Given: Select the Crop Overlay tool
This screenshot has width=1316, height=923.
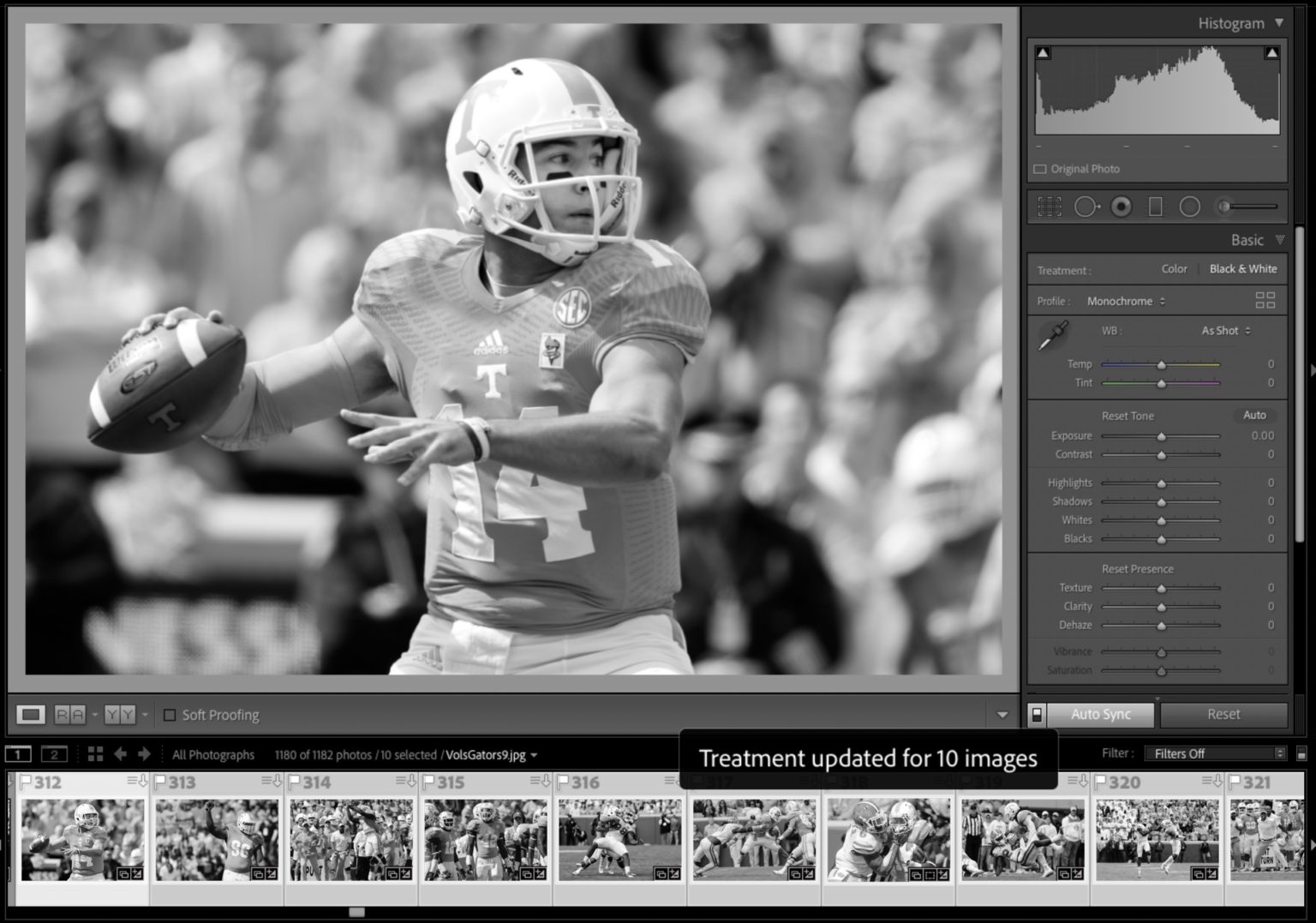Looking at the screenshot, I should (1049, 206).
